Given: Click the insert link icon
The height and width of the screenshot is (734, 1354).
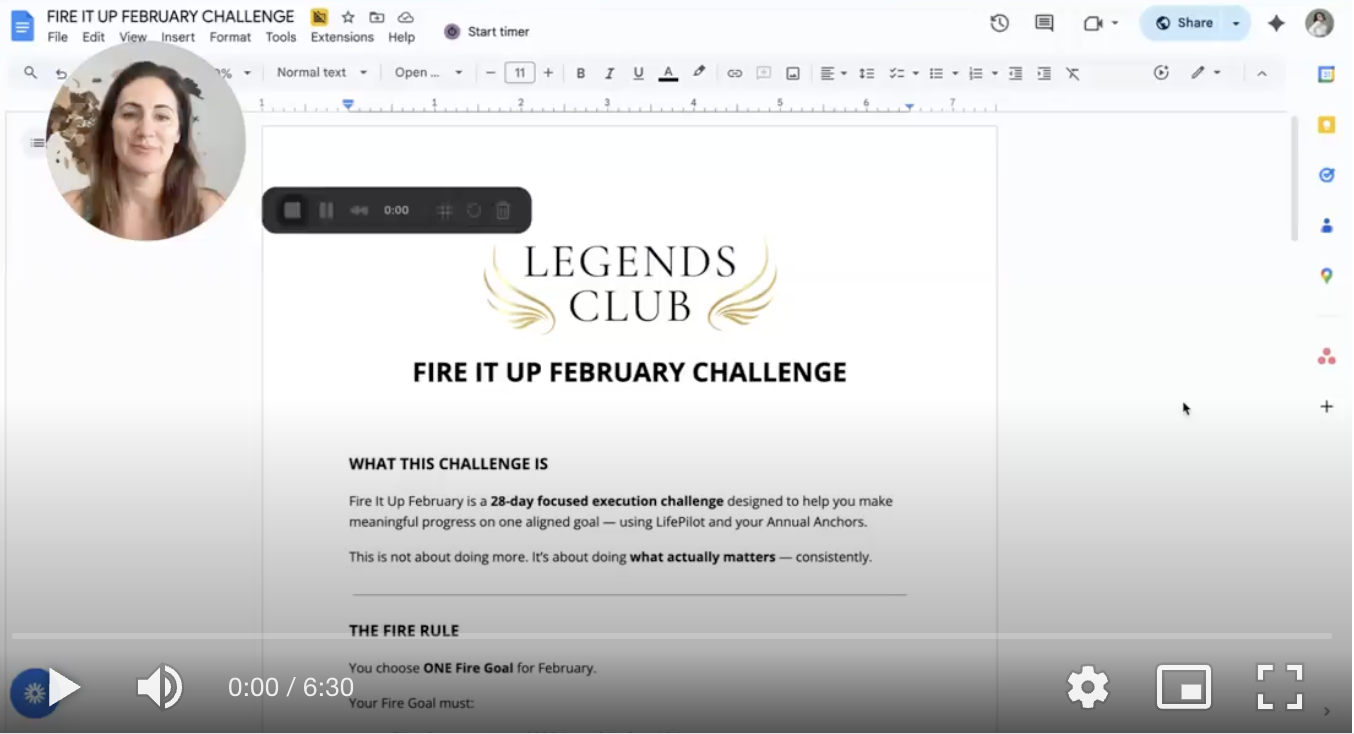Looking at the screenshot, I should [x=734, y=73].
